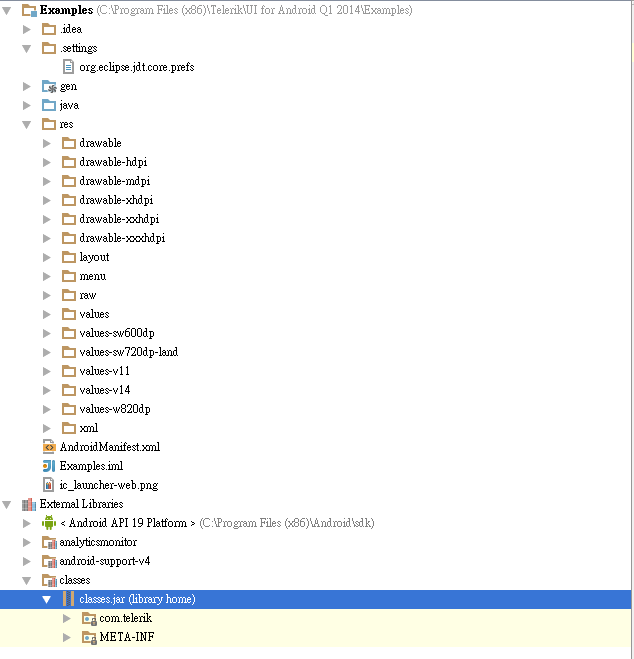Screen dimensions: 634x659
Task: Select the External Libraries label
Action: (x=82, y=504)
